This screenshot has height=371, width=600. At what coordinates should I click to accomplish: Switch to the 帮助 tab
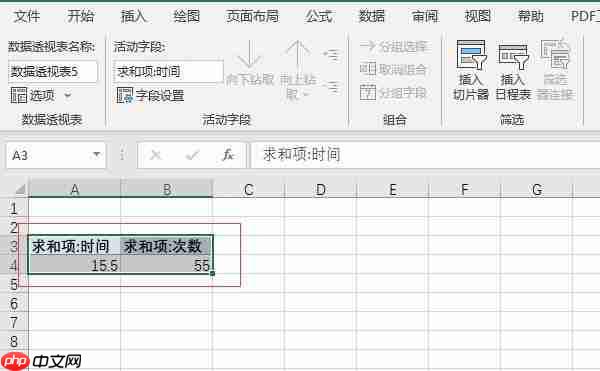530,16
